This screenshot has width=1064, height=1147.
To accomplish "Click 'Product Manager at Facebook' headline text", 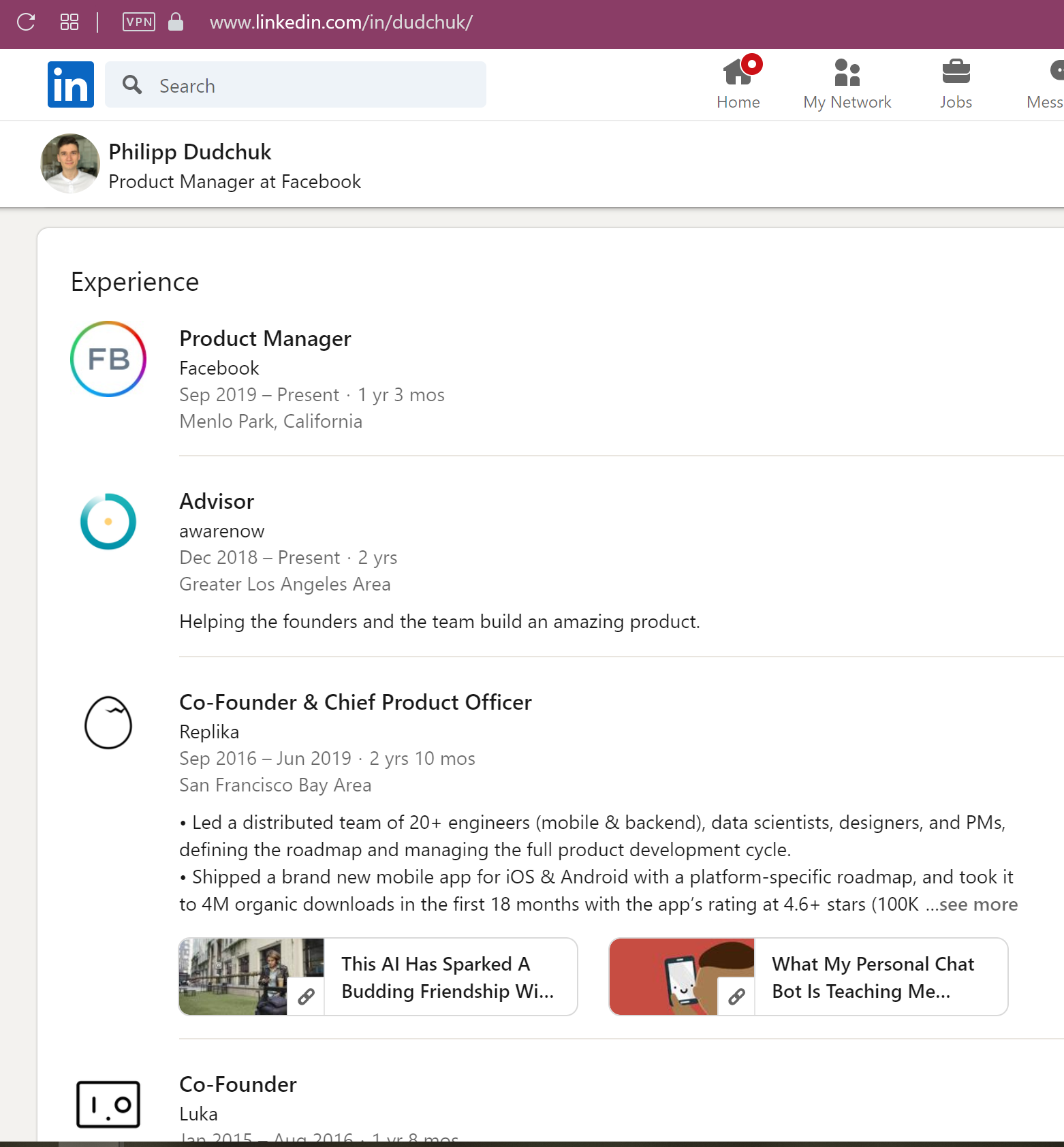I will coord(235,182).
